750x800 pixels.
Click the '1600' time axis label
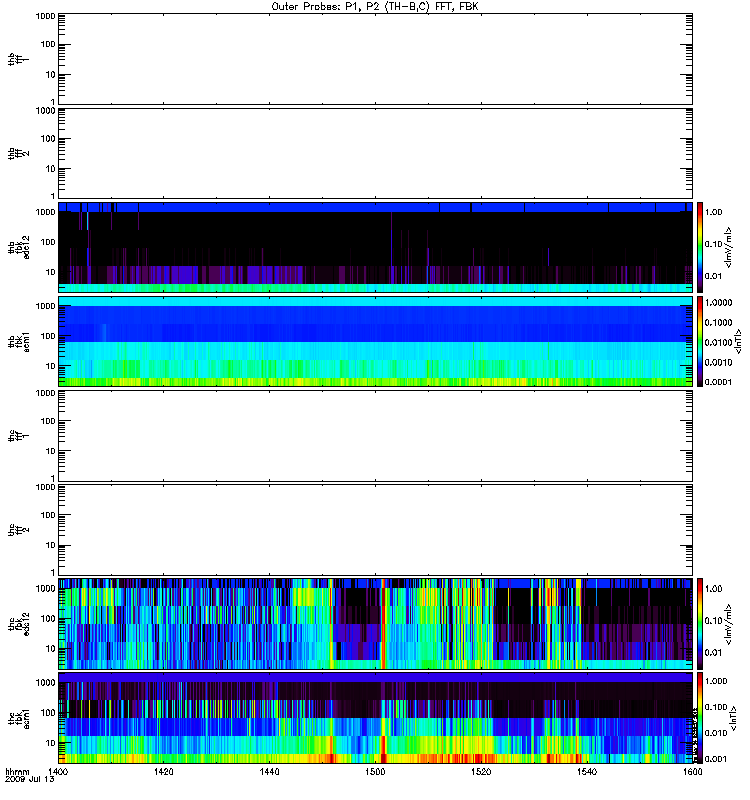(692, 772)
